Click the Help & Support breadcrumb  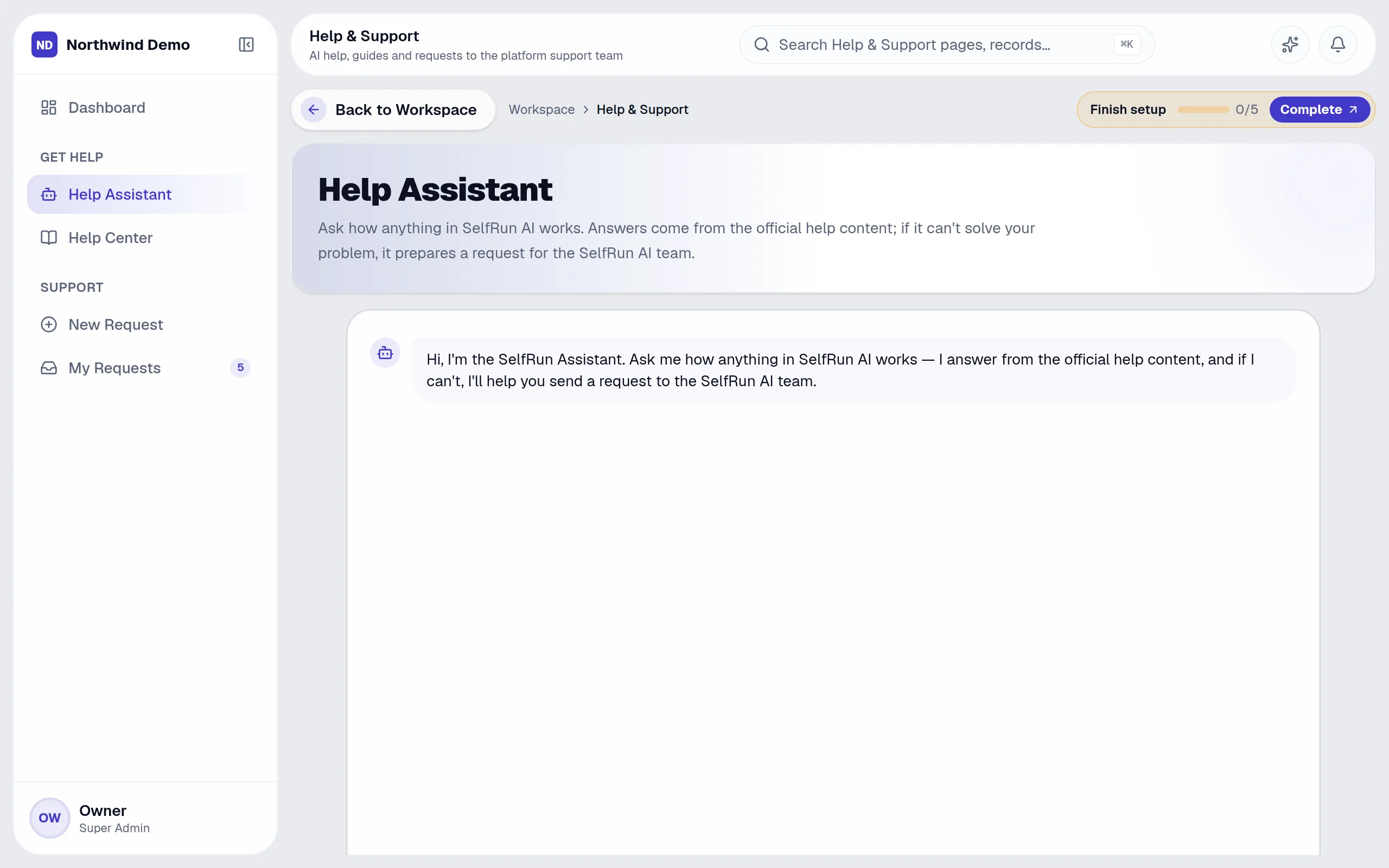[642, 110]
